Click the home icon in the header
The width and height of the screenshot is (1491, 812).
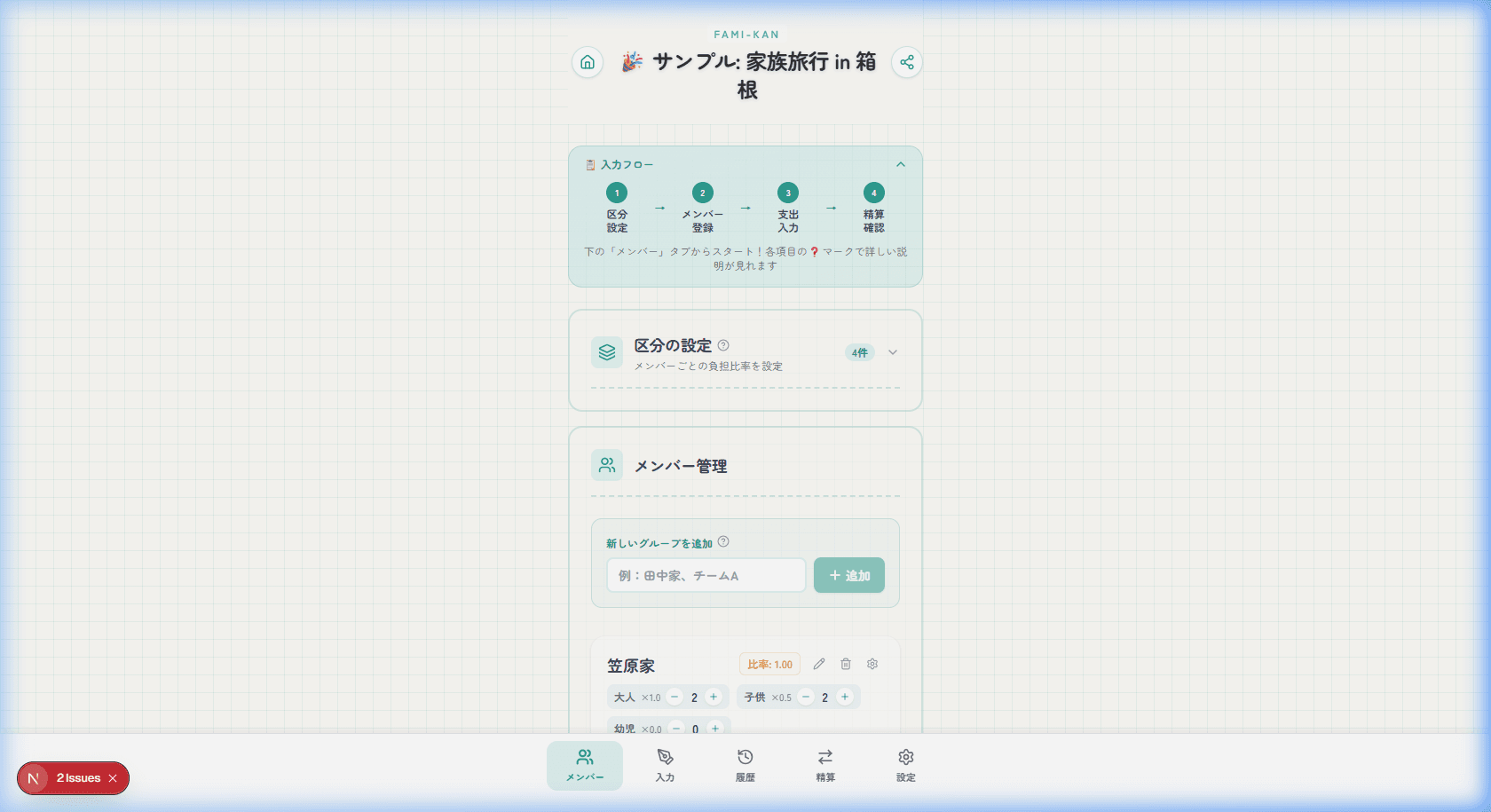click(587, 62)
